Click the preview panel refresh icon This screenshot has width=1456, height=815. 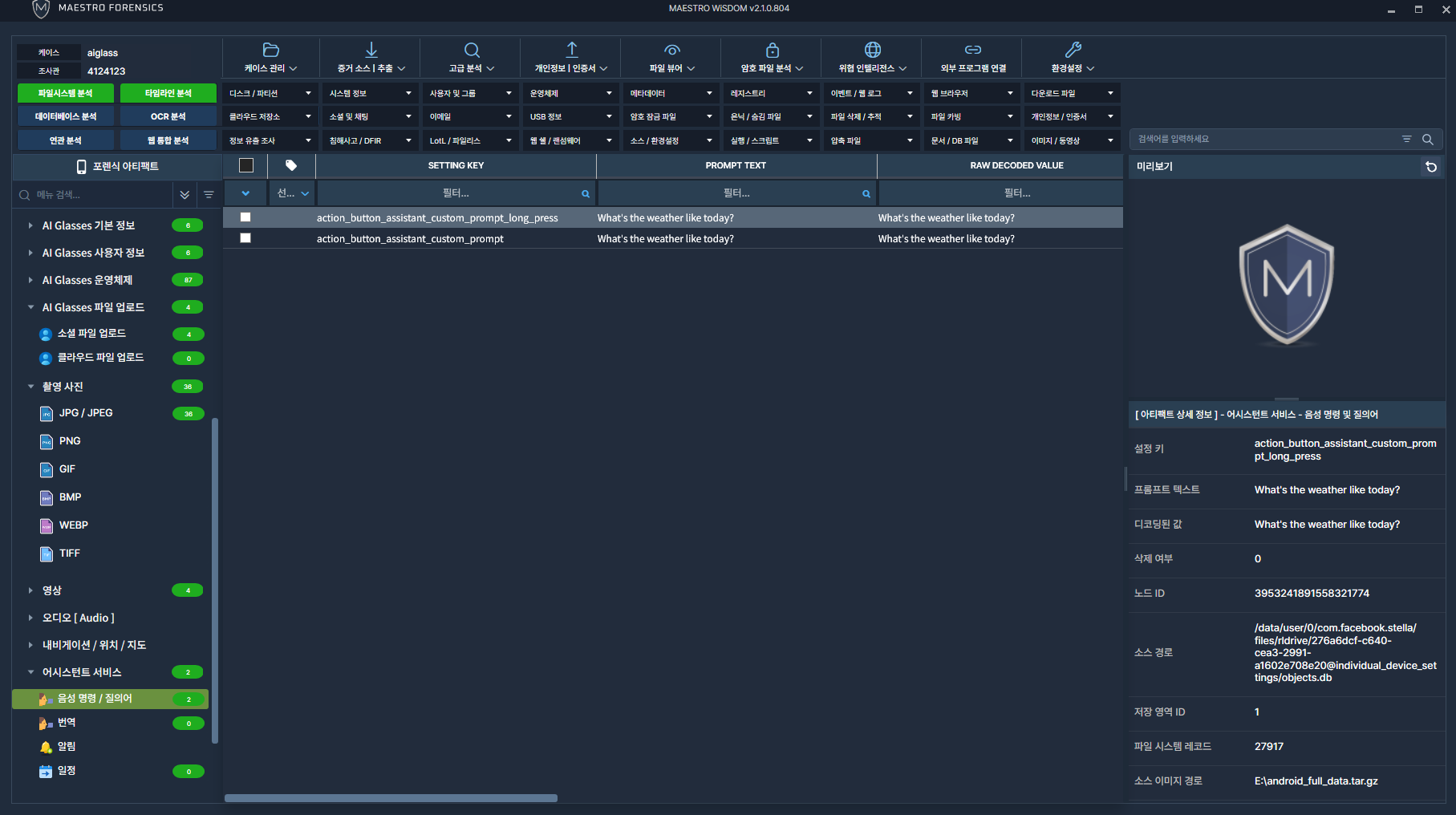(x=1431, y=167)
